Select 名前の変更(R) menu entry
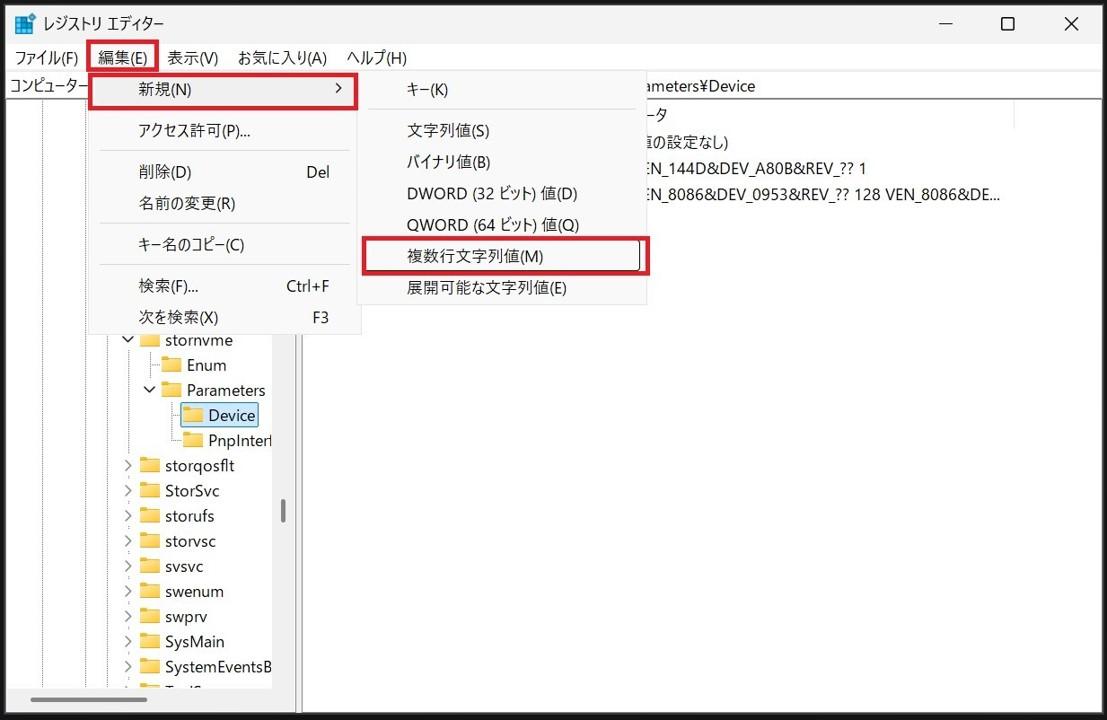Image resolution: width=1107 pixels, height=720 pixels. [225, 203]
